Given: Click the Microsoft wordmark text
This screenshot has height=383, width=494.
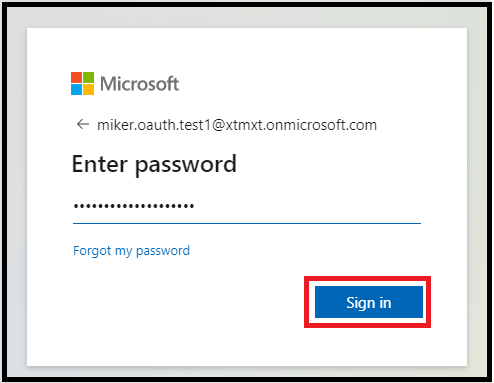Looking at the screenshot, I should pos(140,84).
